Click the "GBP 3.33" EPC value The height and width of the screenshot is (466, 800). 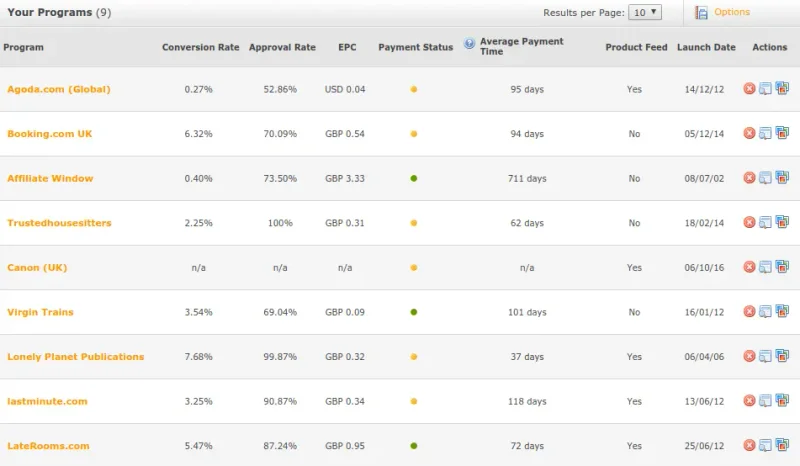click(x=345, y=179)
